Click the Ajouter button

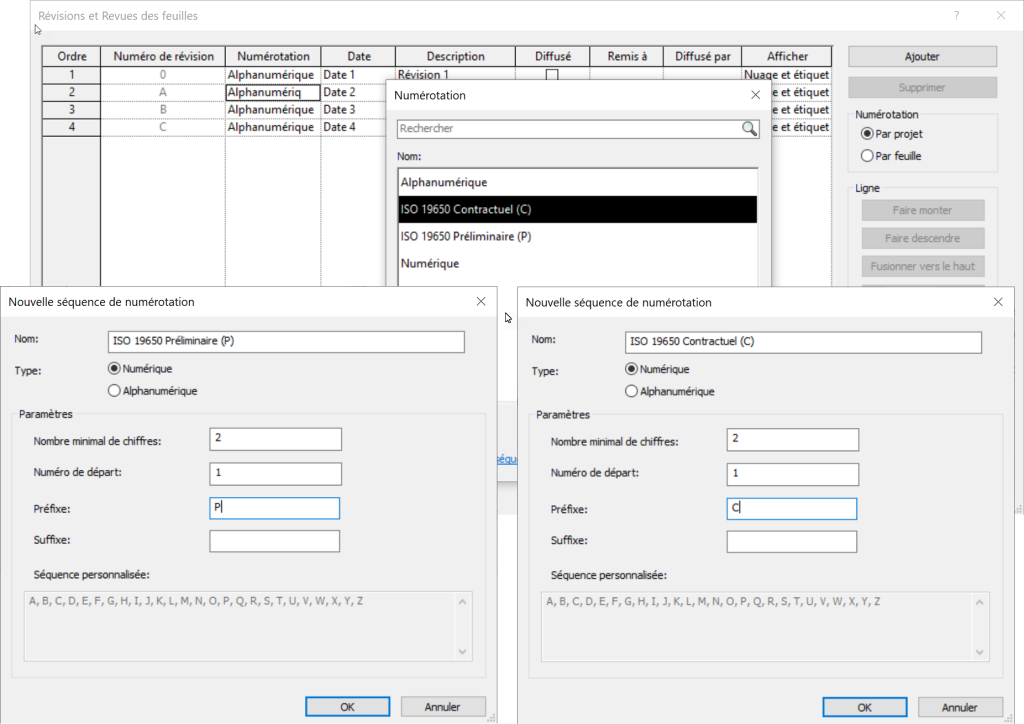(921, 57)
